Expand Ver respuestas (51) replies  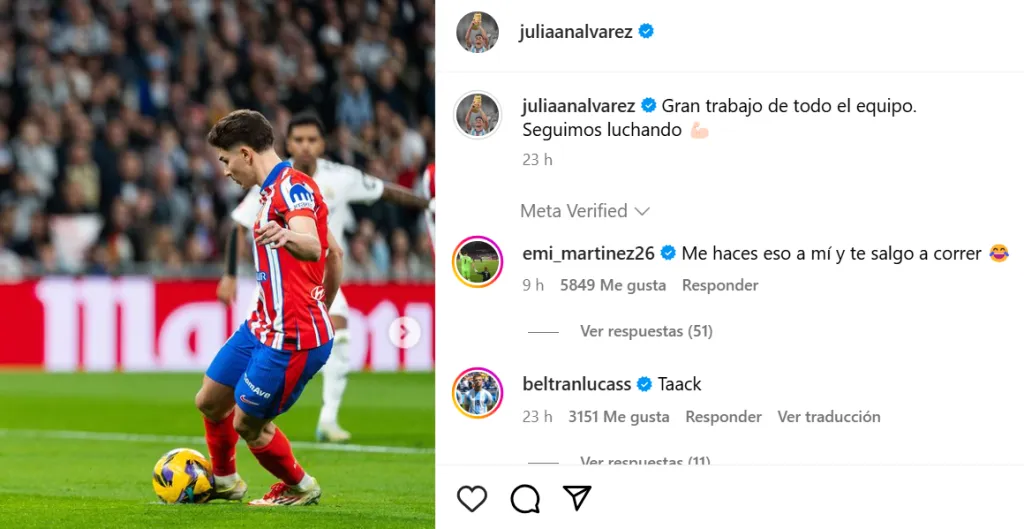pyautogui.click(x=646, y=332)
